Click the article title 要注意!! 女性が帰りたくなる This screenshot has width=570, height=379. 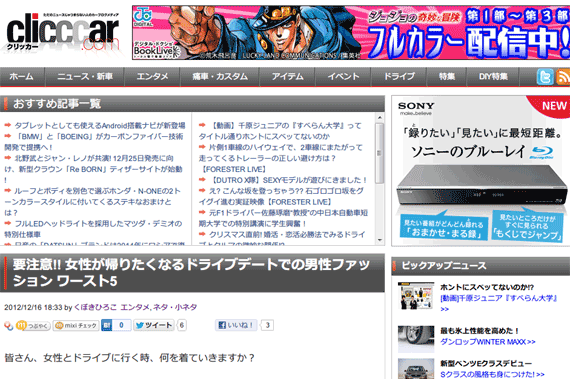(191, 273)
